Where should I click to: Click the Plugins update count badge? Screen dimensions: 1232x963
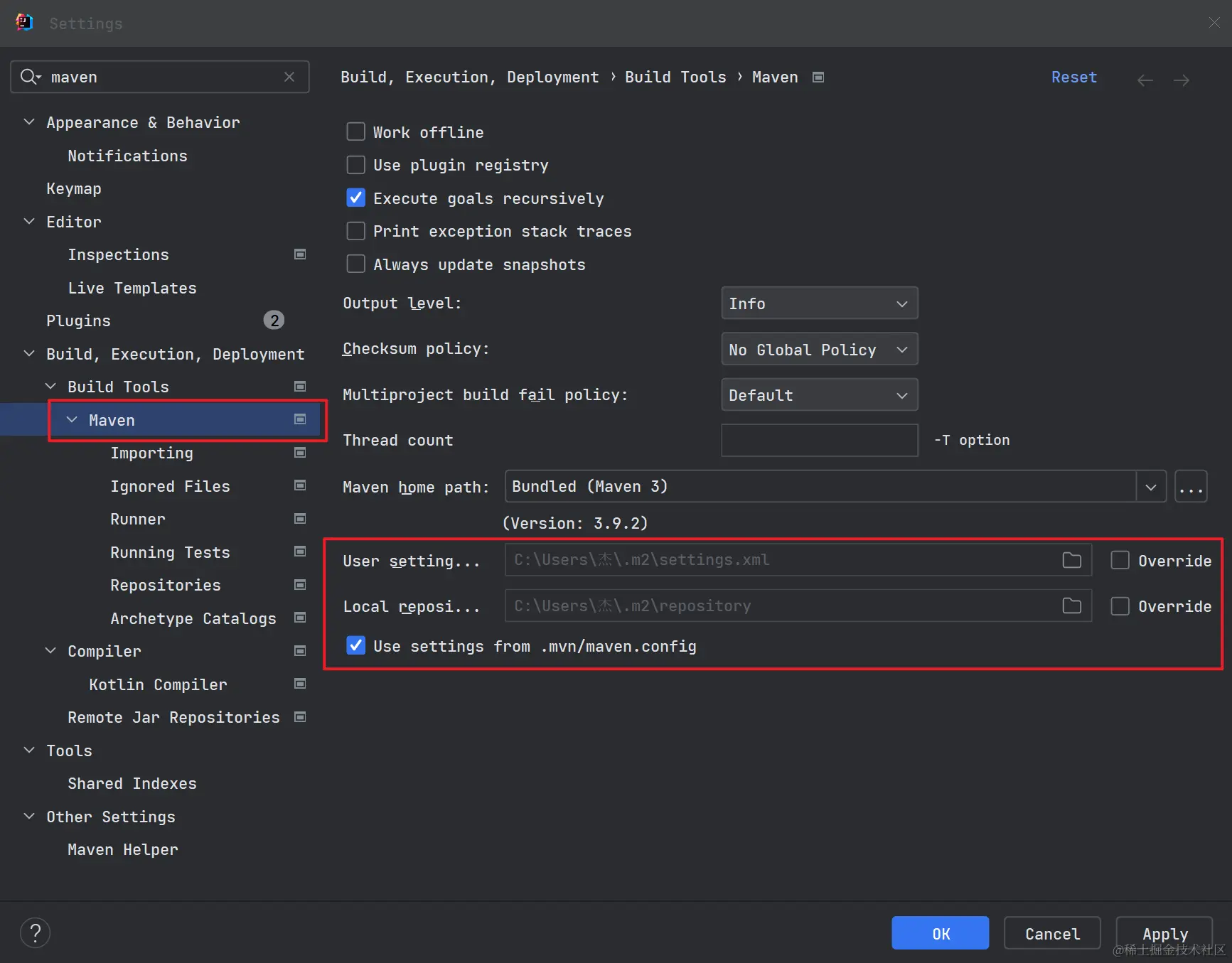274,321
